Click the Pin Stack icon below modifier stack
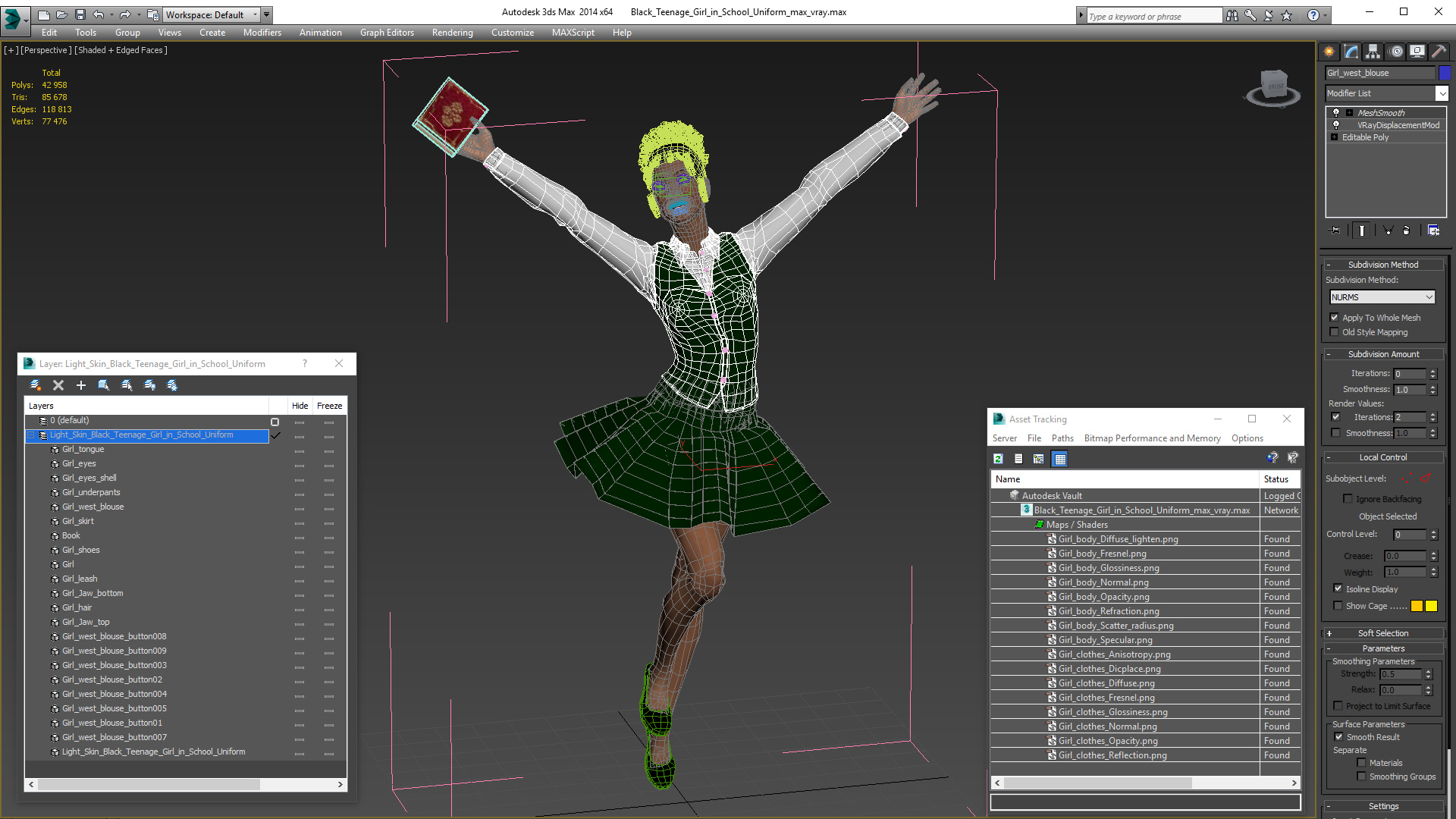 (x=1335, y=231)
